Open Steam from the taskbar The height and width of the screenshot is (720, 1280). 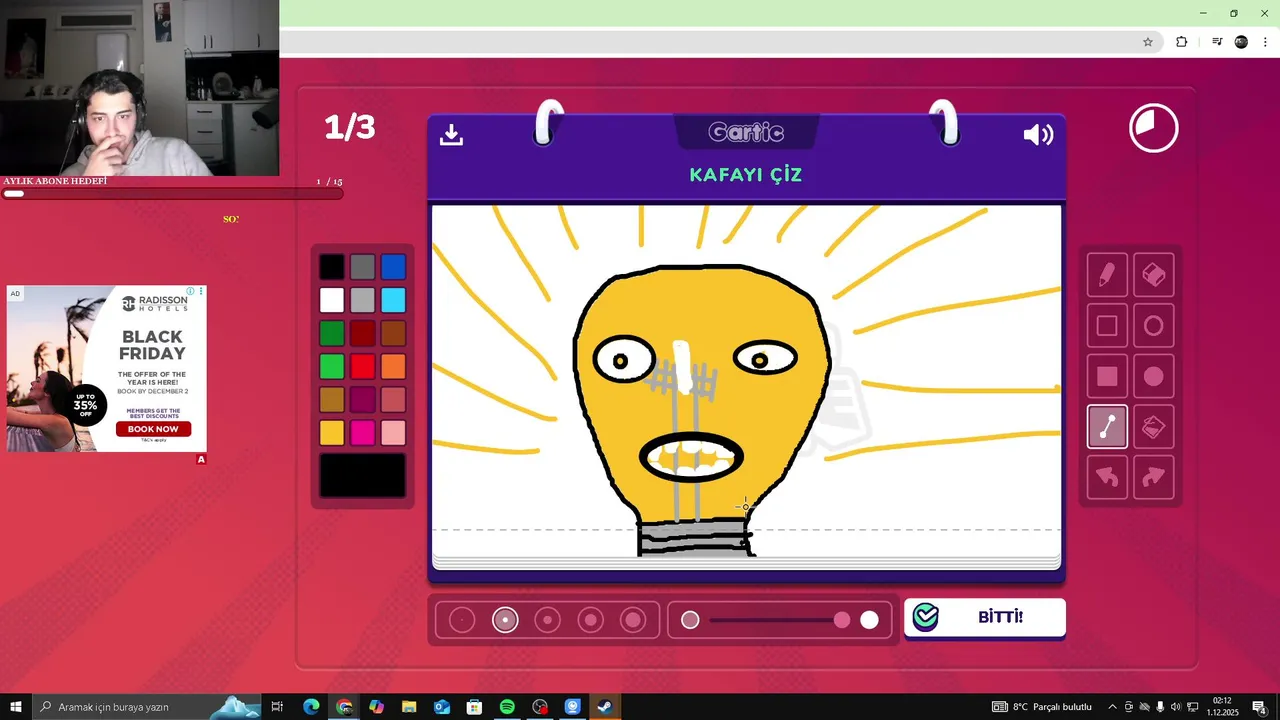(605, 707)
